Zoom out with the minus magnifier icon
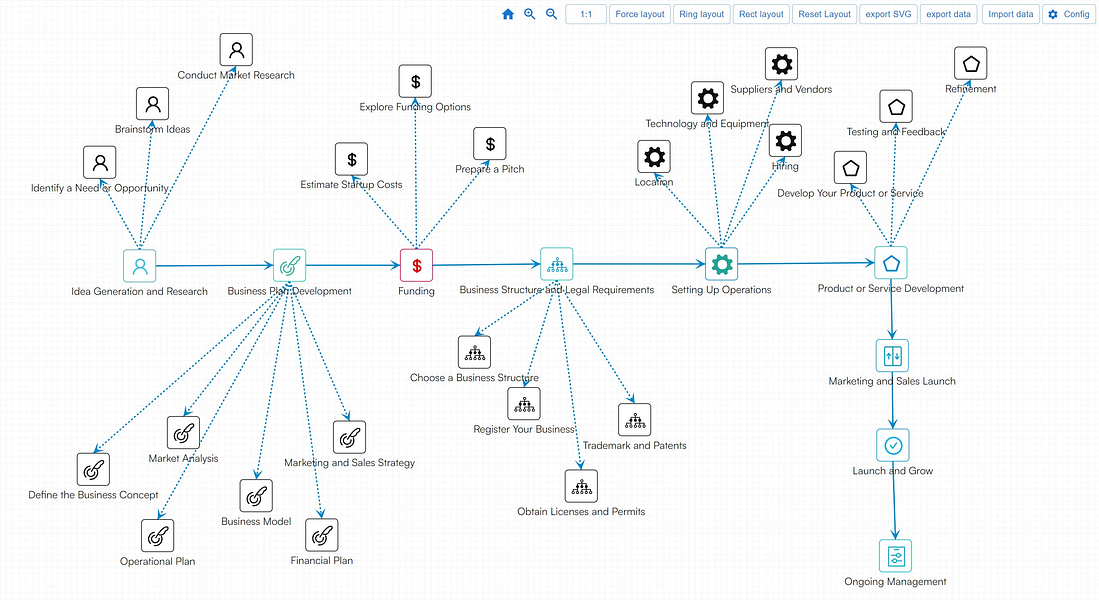 coord(550,14)
